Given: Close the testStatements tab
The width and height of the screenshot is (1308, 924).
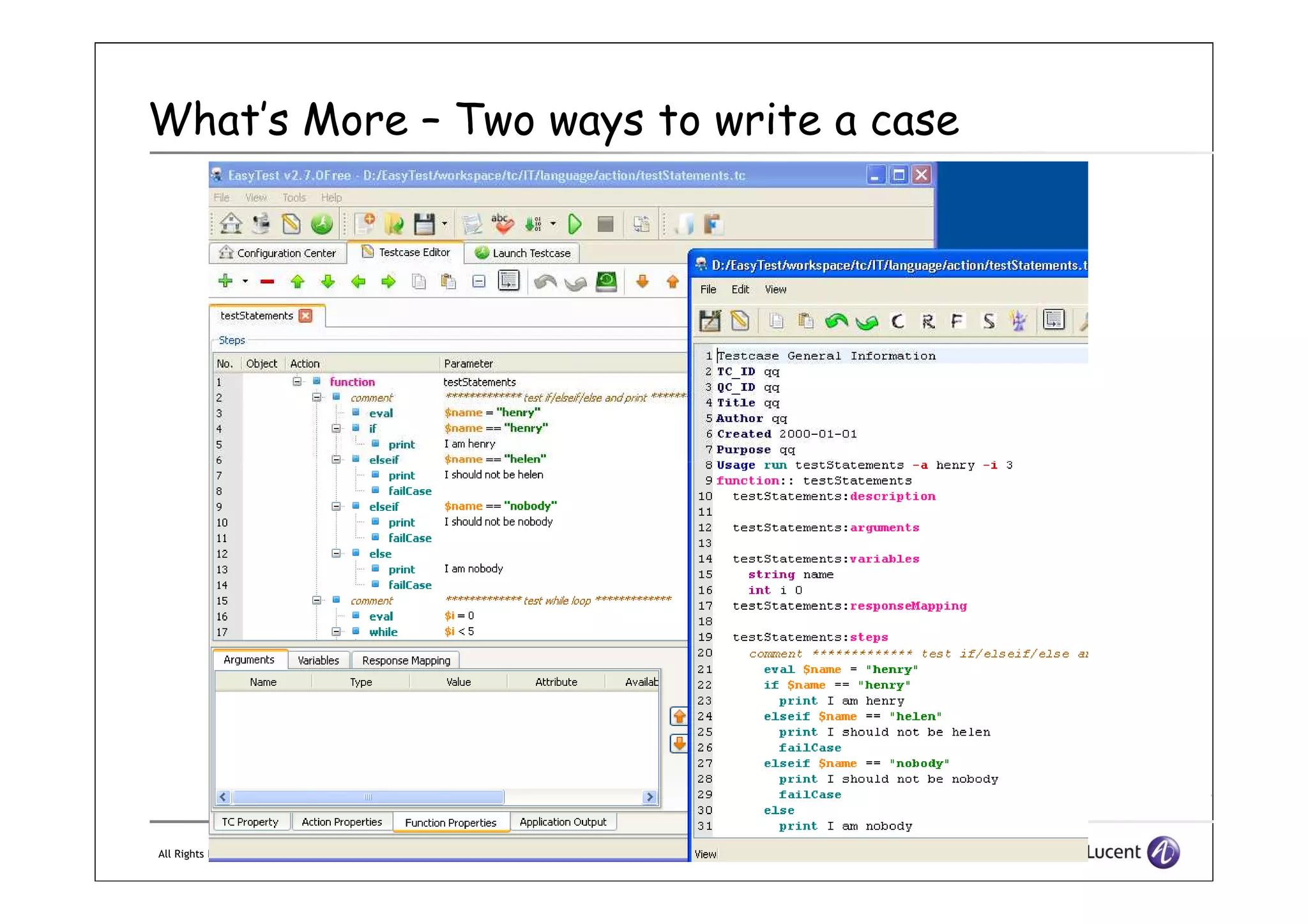Looking at the screenshot, I should click(306, 315).
